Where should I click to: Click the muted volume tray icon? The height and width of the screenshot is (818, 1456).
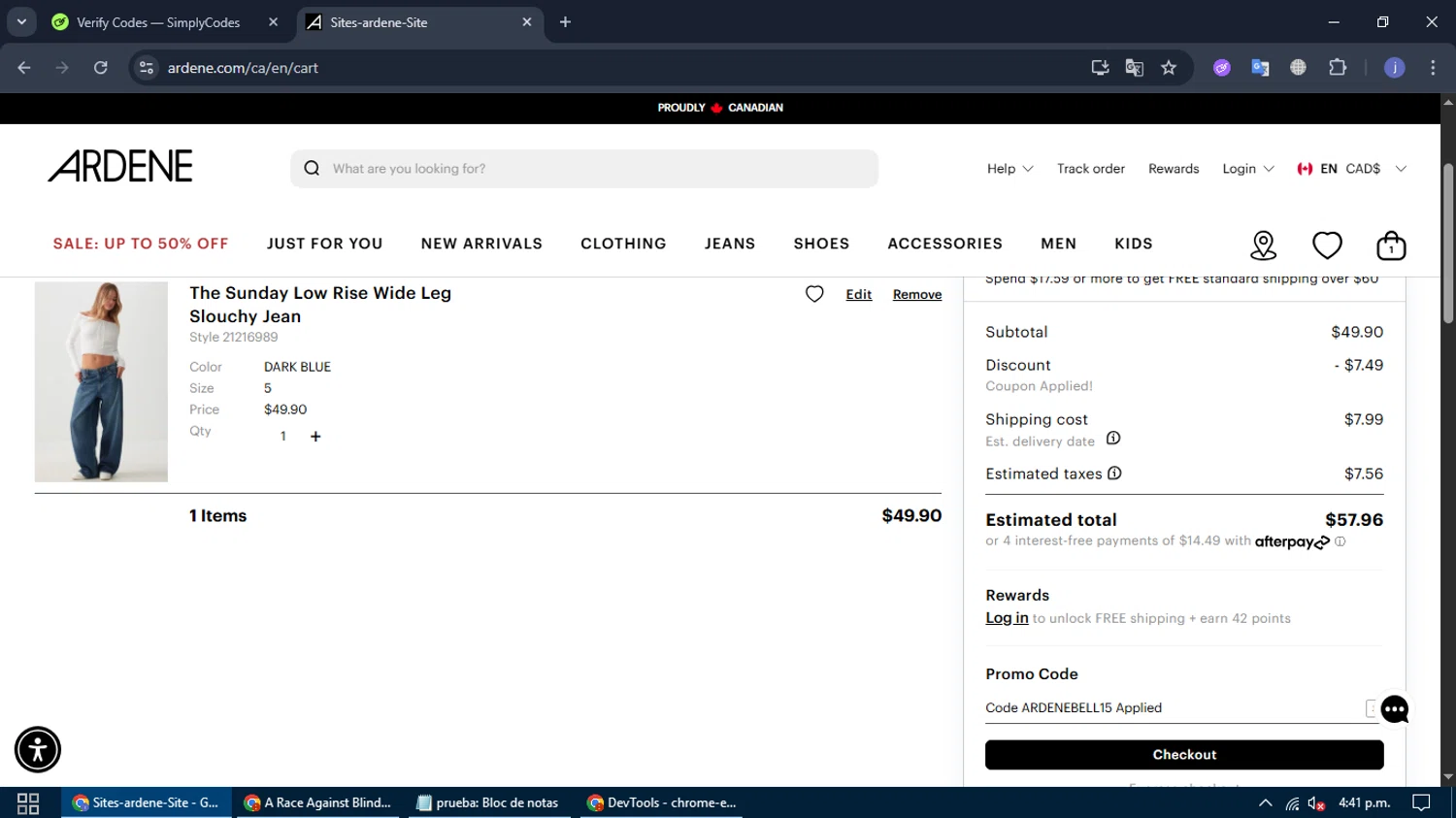[x=1316, y=803]
